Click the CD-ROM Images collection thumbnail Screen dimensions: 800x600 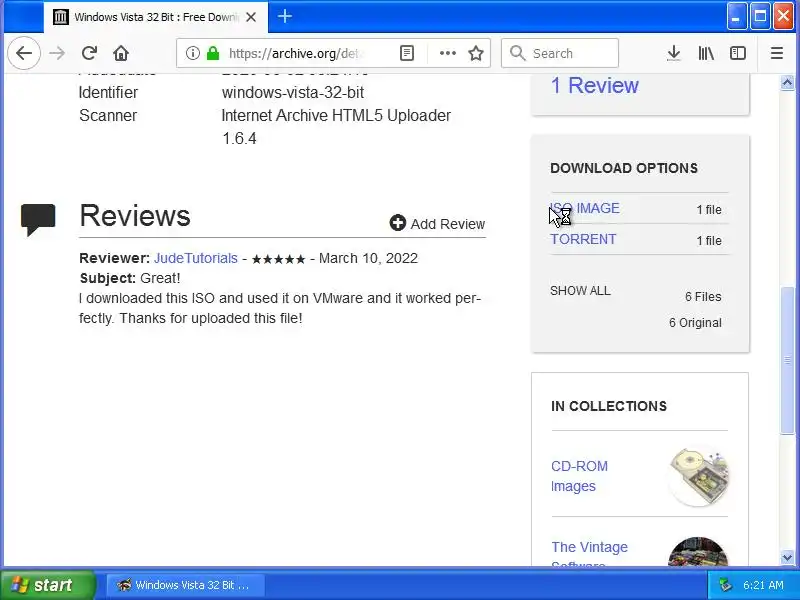[x=698, y=477]
